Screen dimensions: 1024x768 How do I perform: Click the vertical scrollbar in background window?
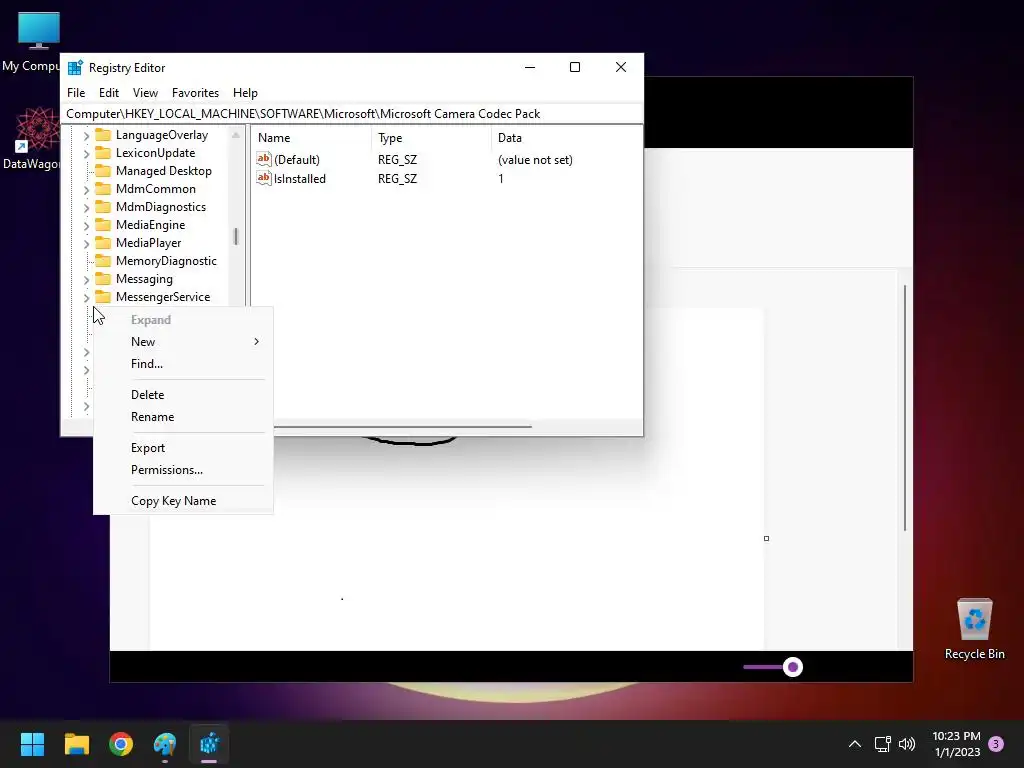coord(904,408)
